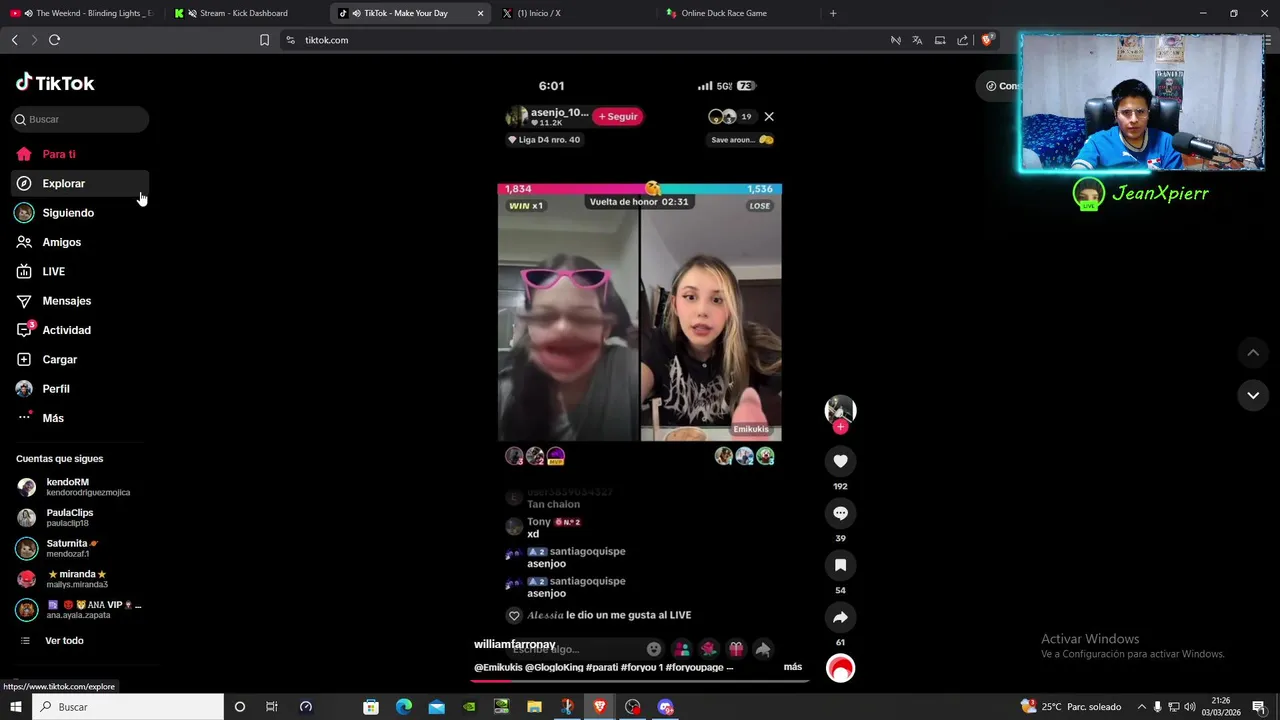Open a new browser tab

[x=833, y=13]
